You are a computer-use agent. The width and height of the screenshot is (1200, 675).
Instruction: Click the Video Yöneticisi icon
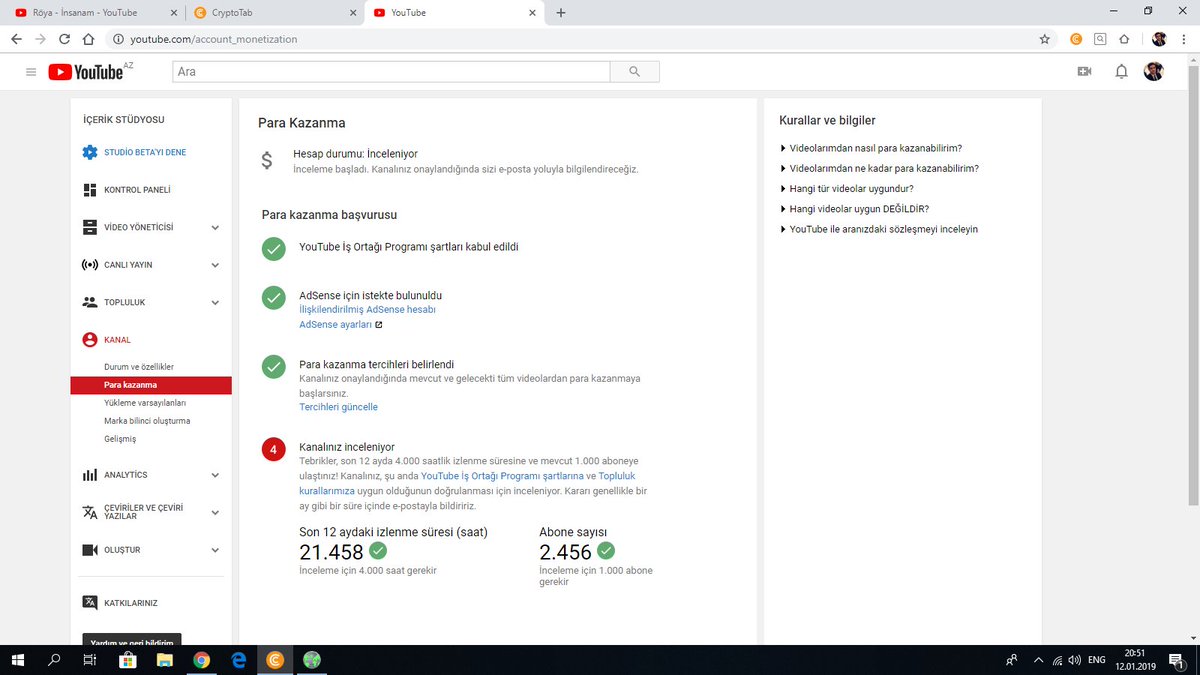[90, 227]
